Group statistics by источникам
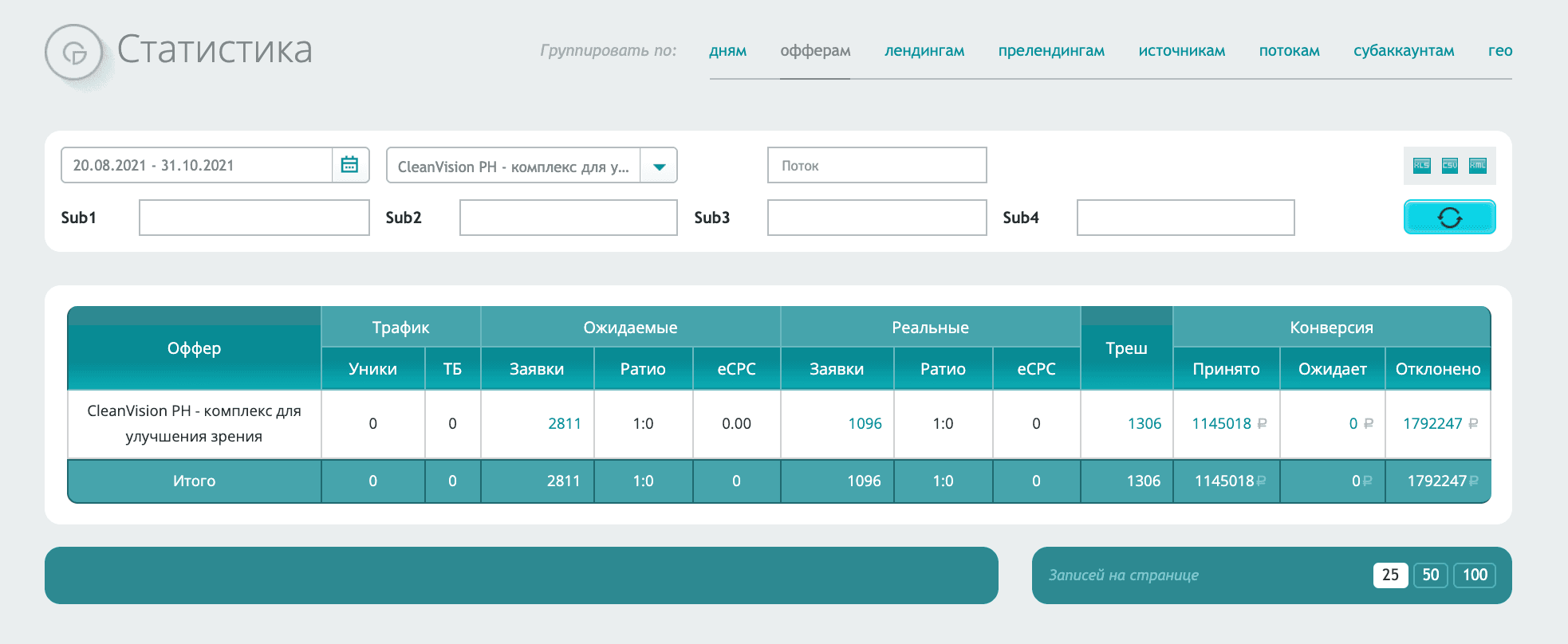The height and width of the screenshot is (644, 1568). point(1182,51)
